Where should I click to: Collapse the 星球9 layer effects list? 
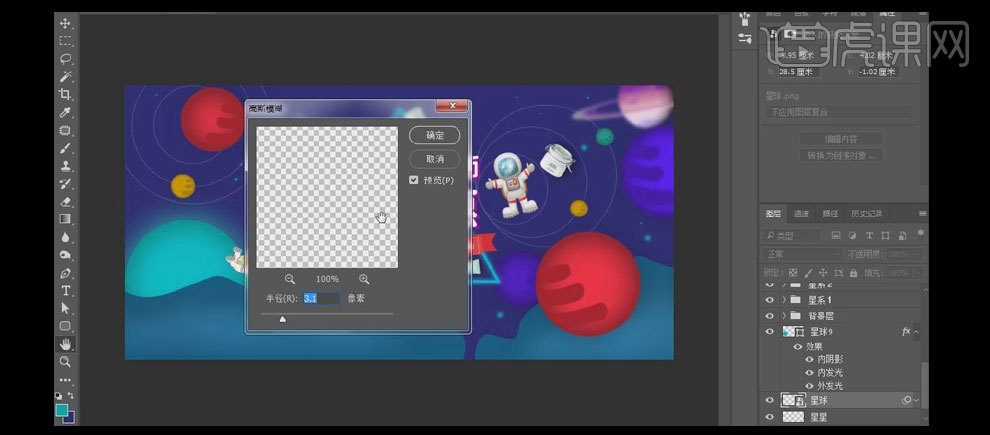[917, 332]
